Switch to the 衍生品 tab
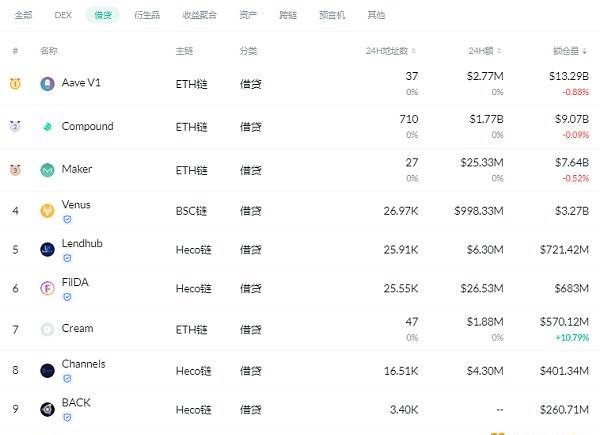 click(147, 15)
